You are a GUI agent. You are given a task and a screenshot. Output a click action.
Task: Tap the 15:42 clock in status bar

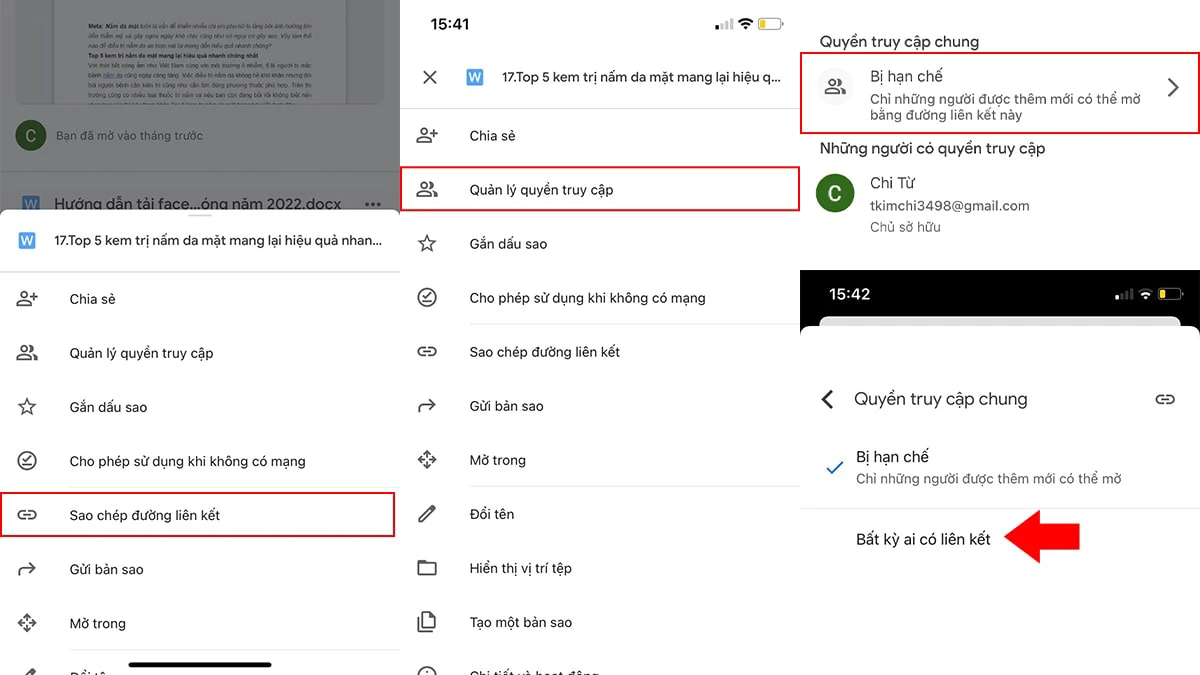(850, 294)
